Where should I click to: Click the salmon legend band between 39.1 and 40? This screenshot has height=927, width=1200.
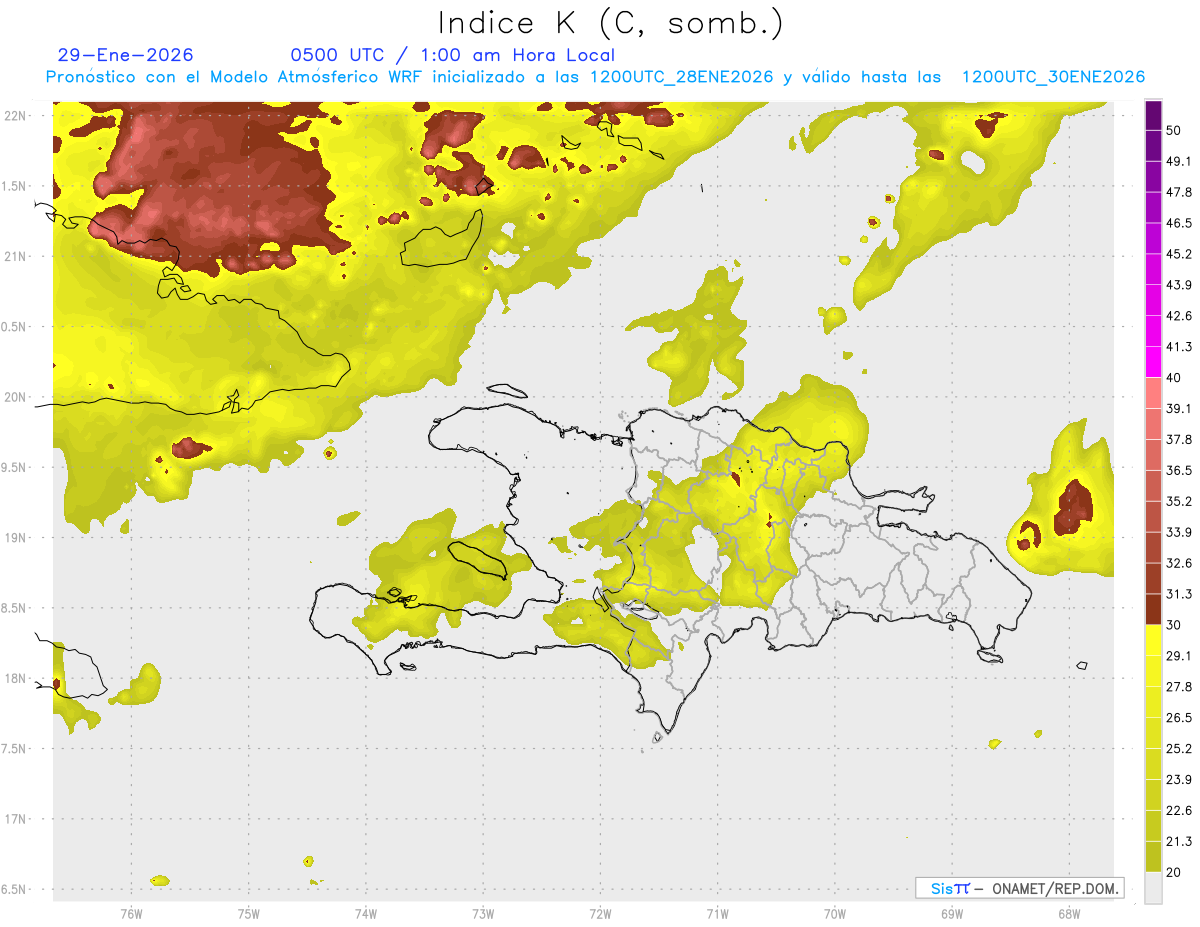[x=1153, y=393]
